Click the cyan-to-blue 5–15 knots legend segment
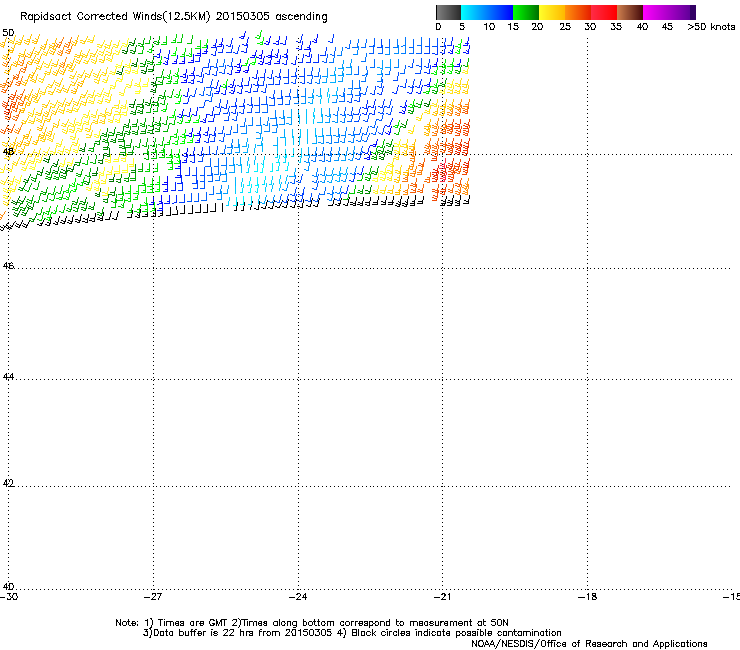 [x=487, y=12]
